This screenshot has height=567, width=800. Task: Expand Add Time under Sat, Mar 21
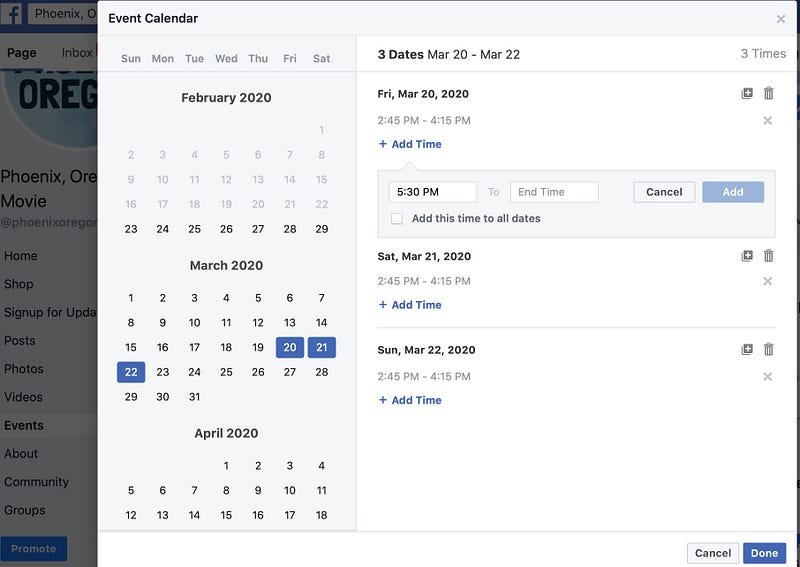coord(410,305)
